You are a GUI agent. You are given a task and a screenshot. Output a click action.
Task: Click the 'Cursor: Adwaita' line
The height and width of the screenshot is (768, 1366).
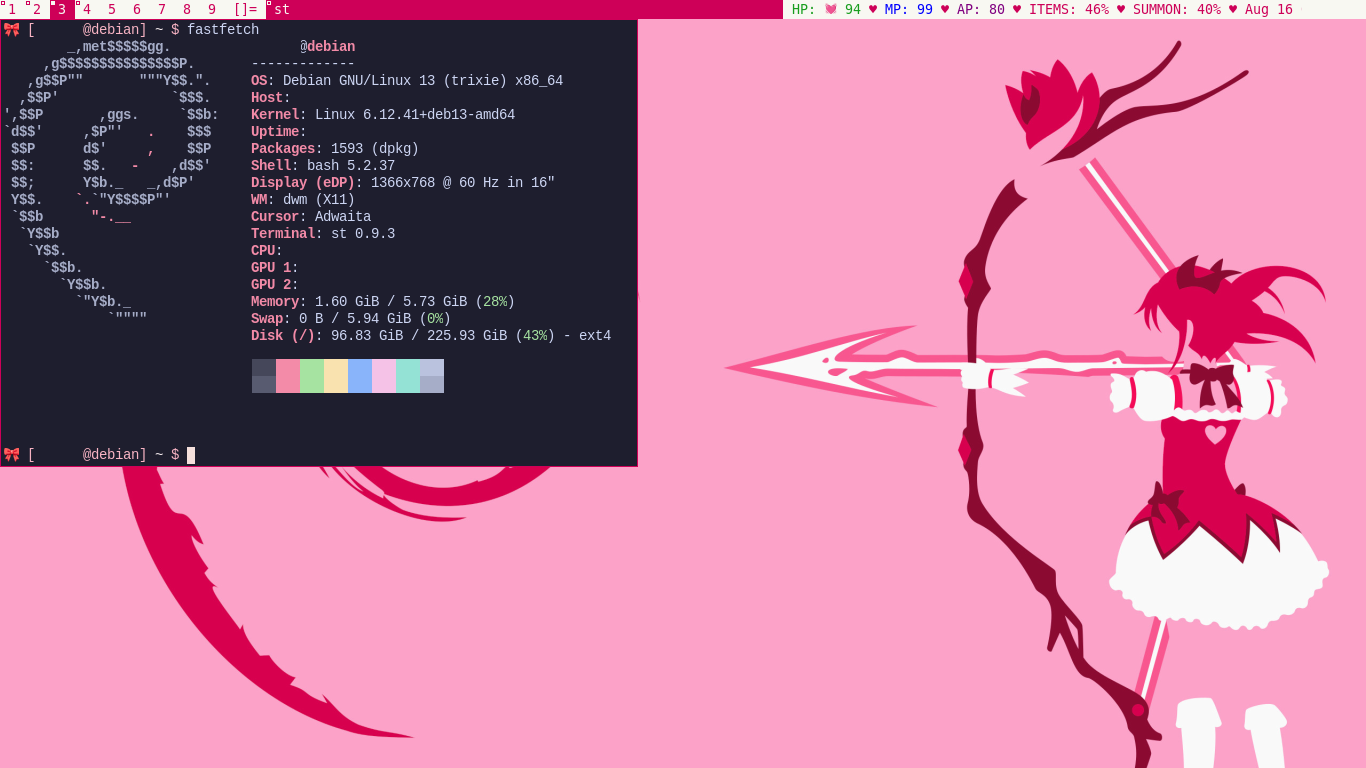pyautogui.click(x=311, y=217)
